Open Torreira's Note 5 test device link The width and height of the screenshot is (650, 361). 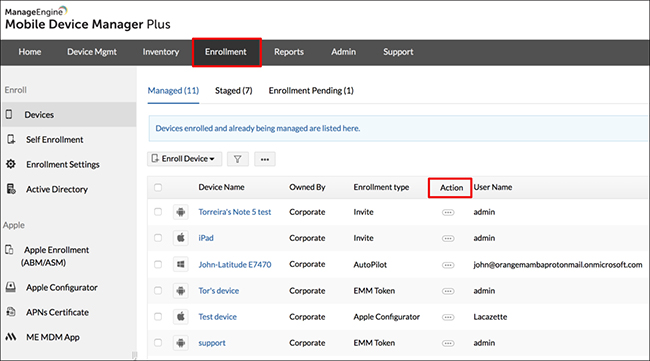[235, 212]
